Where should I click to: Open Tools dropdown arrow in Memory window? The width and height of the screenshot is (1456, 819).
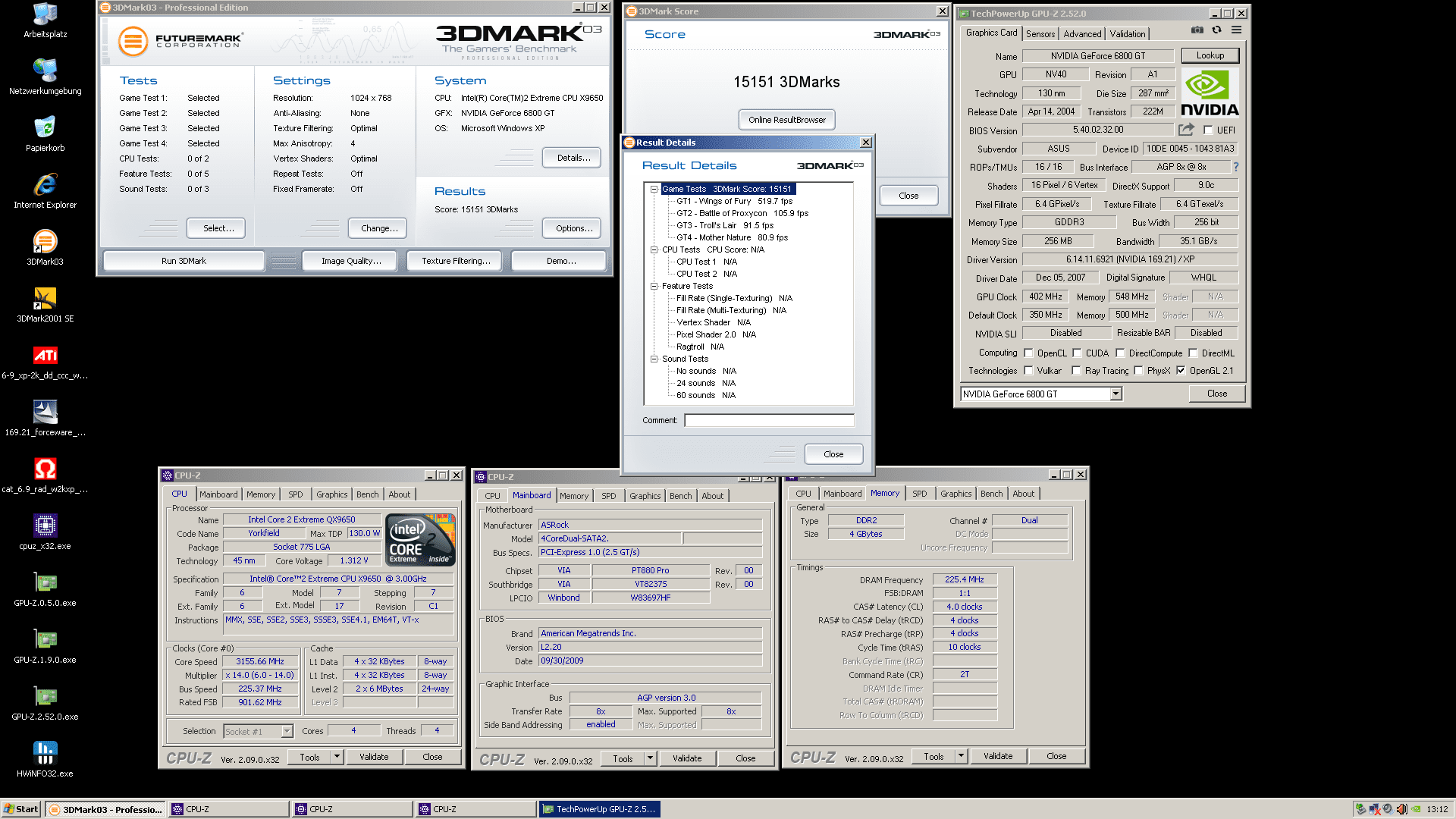tap(961, 756)
